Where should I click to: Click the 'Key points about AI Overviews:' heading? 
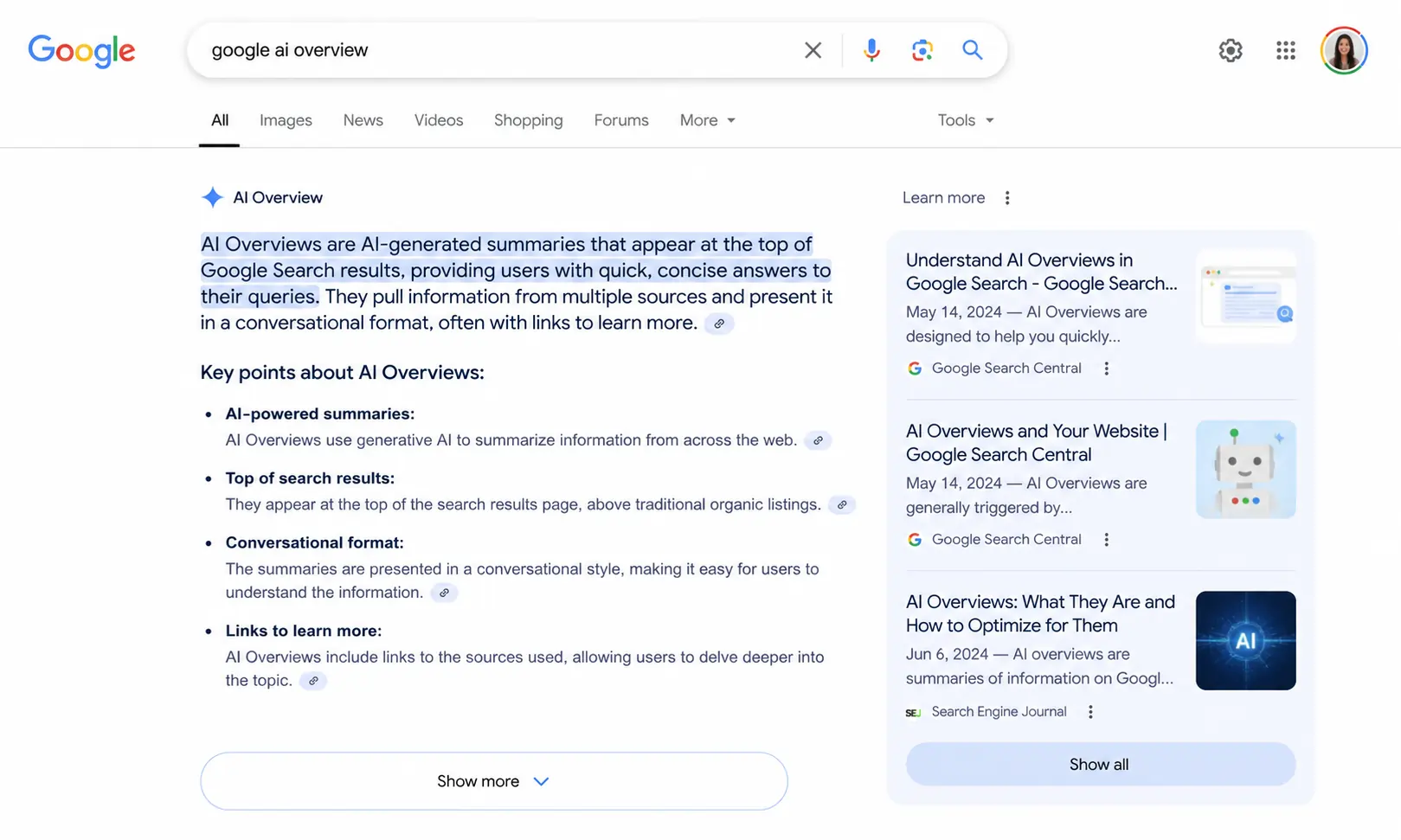(343, 373)
